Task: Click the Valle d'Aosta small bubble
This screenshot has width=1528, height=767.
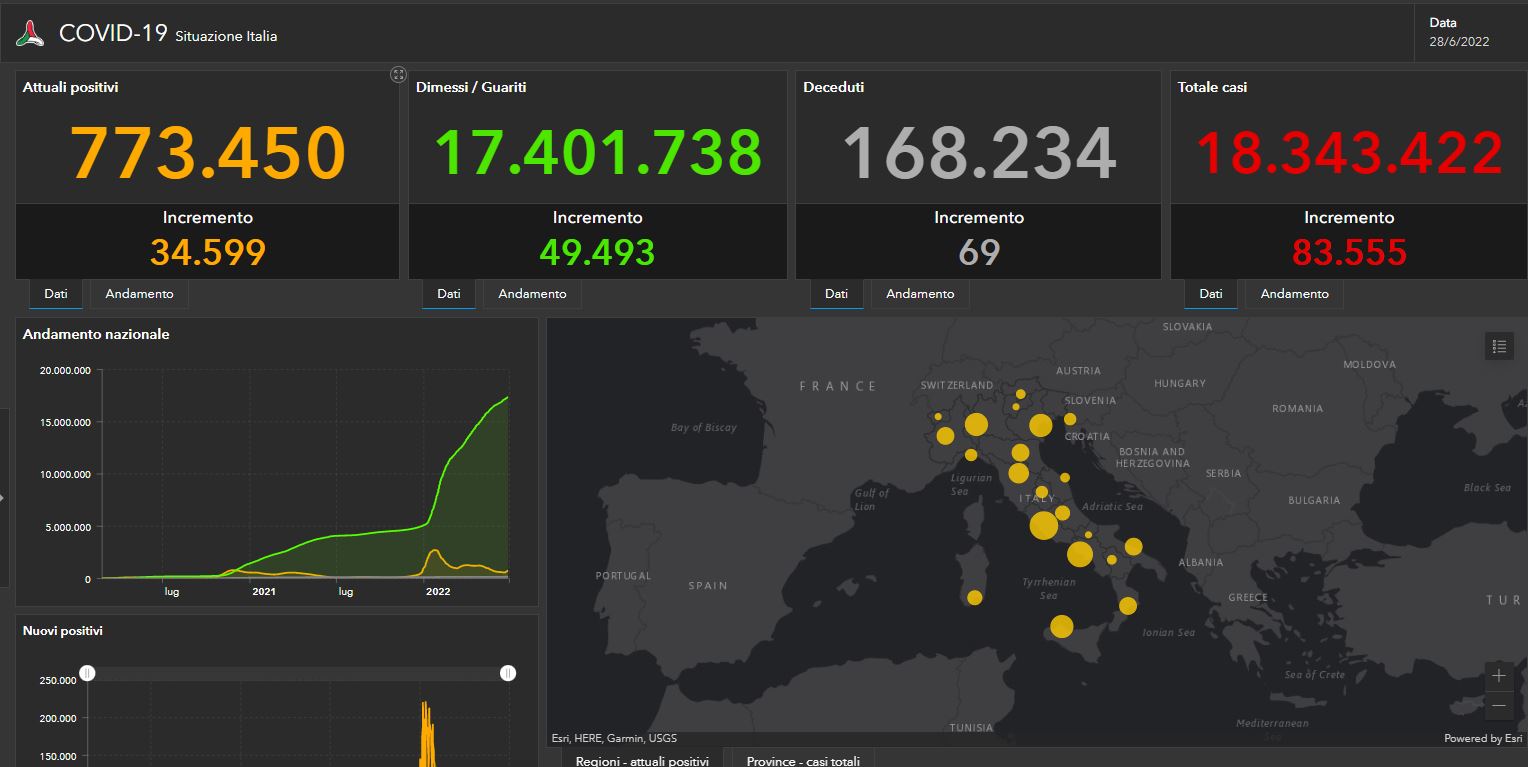Action: click(938, 416)
